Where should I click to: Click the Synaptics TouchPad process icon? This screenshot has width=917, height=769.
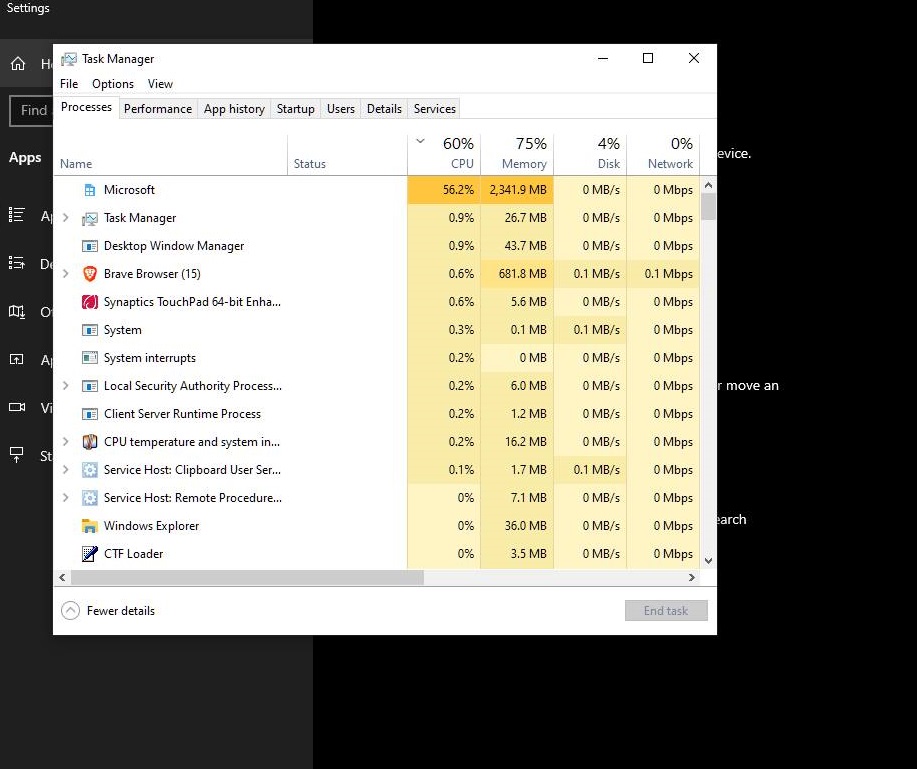(x=89, y=301)
